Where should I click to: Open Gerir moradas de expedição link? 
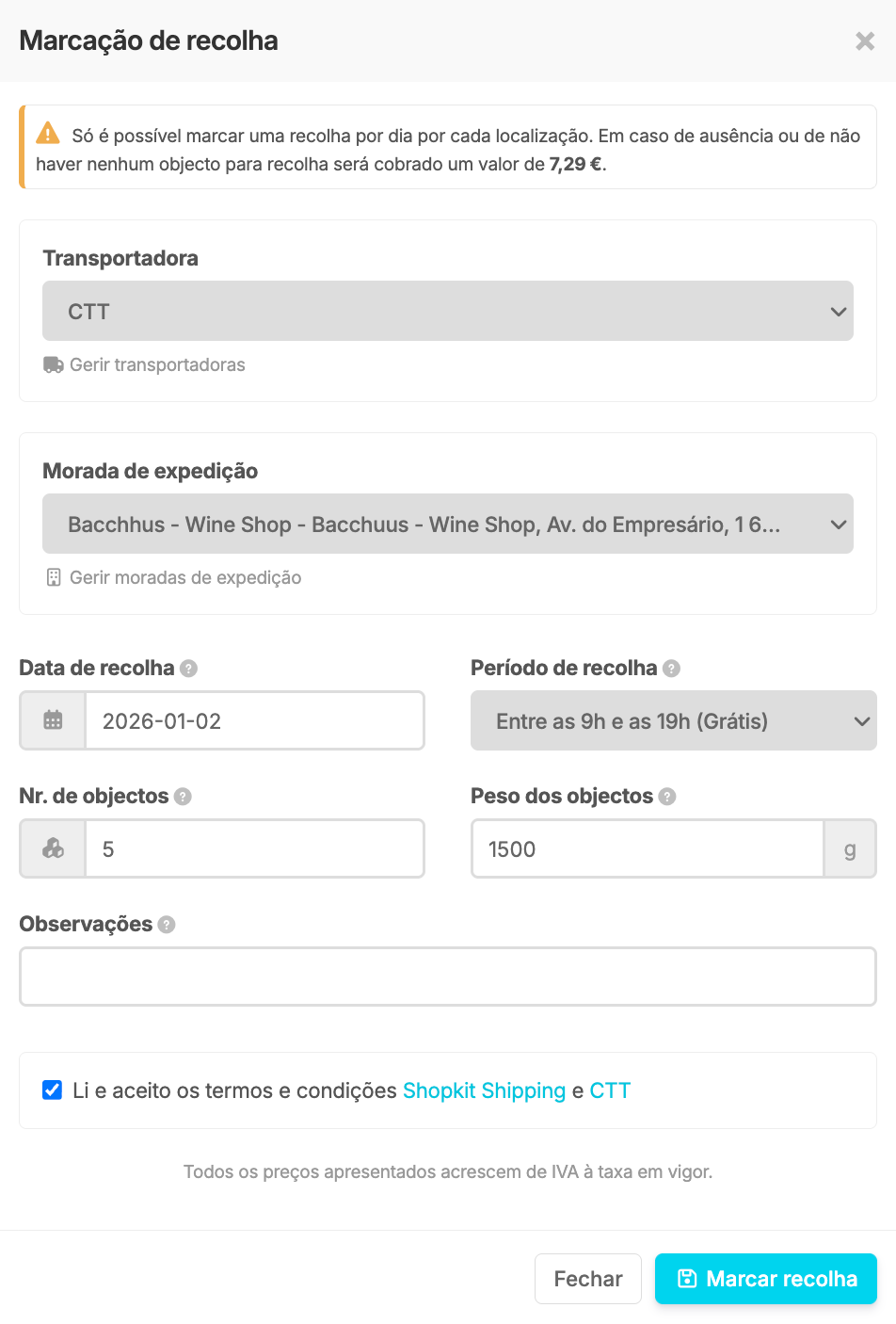coord(184,578)
